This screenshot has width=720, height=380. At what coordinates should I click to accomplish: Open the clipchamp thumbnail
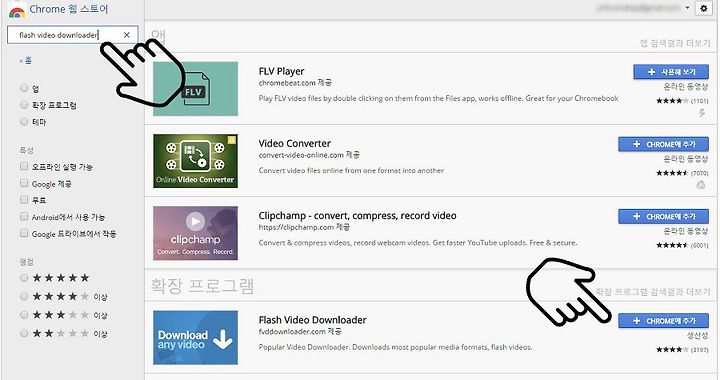point(195,233)
